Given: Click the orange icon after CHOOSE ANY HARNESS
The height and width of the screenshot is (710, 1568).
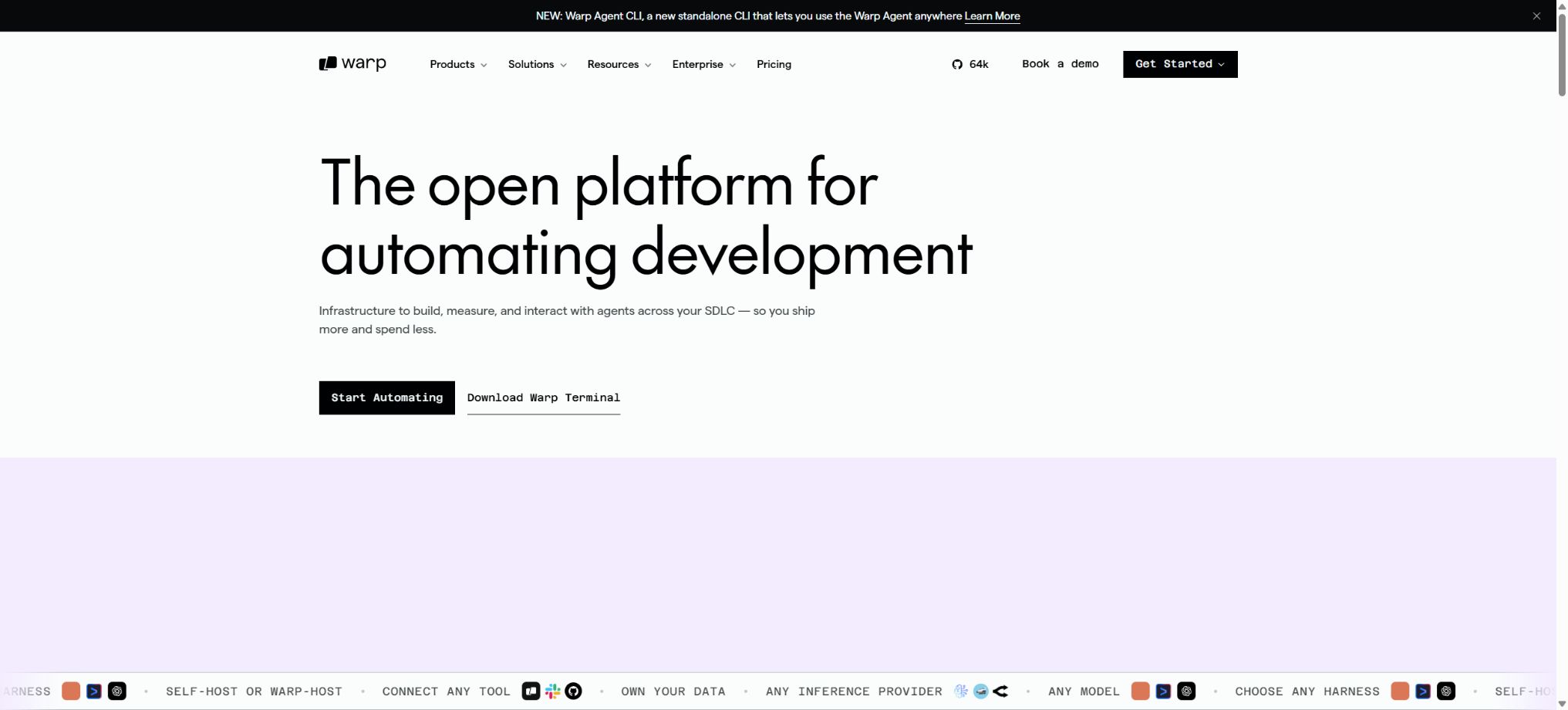Looking at the screenshot, I should pyautogui.click(x=1401, y=691).
